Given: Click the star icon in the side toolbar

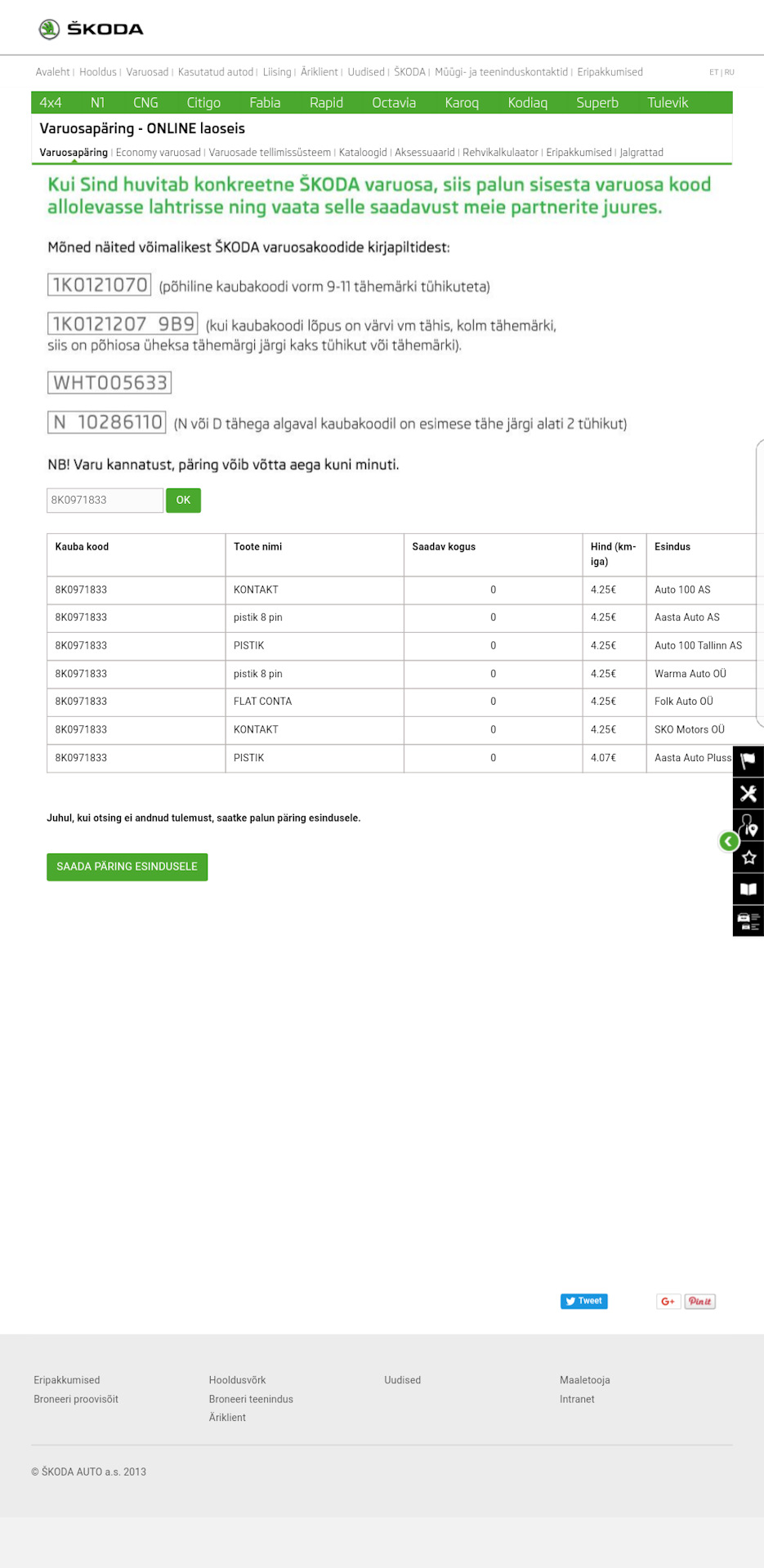Looking at the screenshot, I should 748,857.
